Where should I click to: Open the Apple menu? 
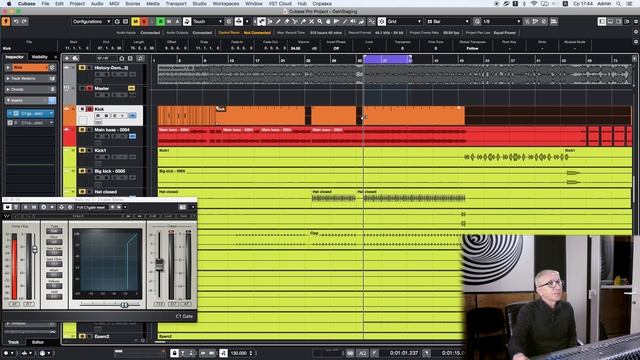click(9, 4)
